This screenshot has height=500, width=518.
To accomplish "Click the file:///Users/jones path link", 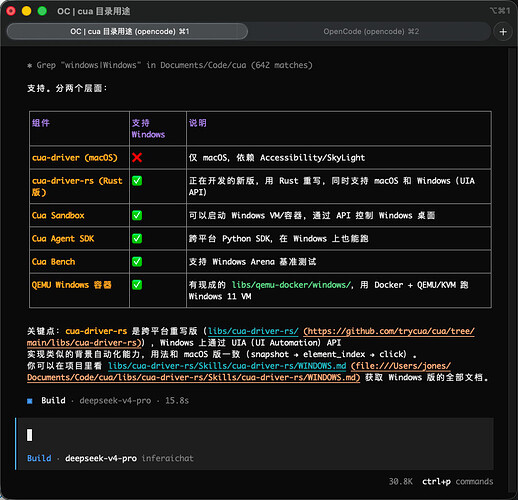I will coord(401,366).
